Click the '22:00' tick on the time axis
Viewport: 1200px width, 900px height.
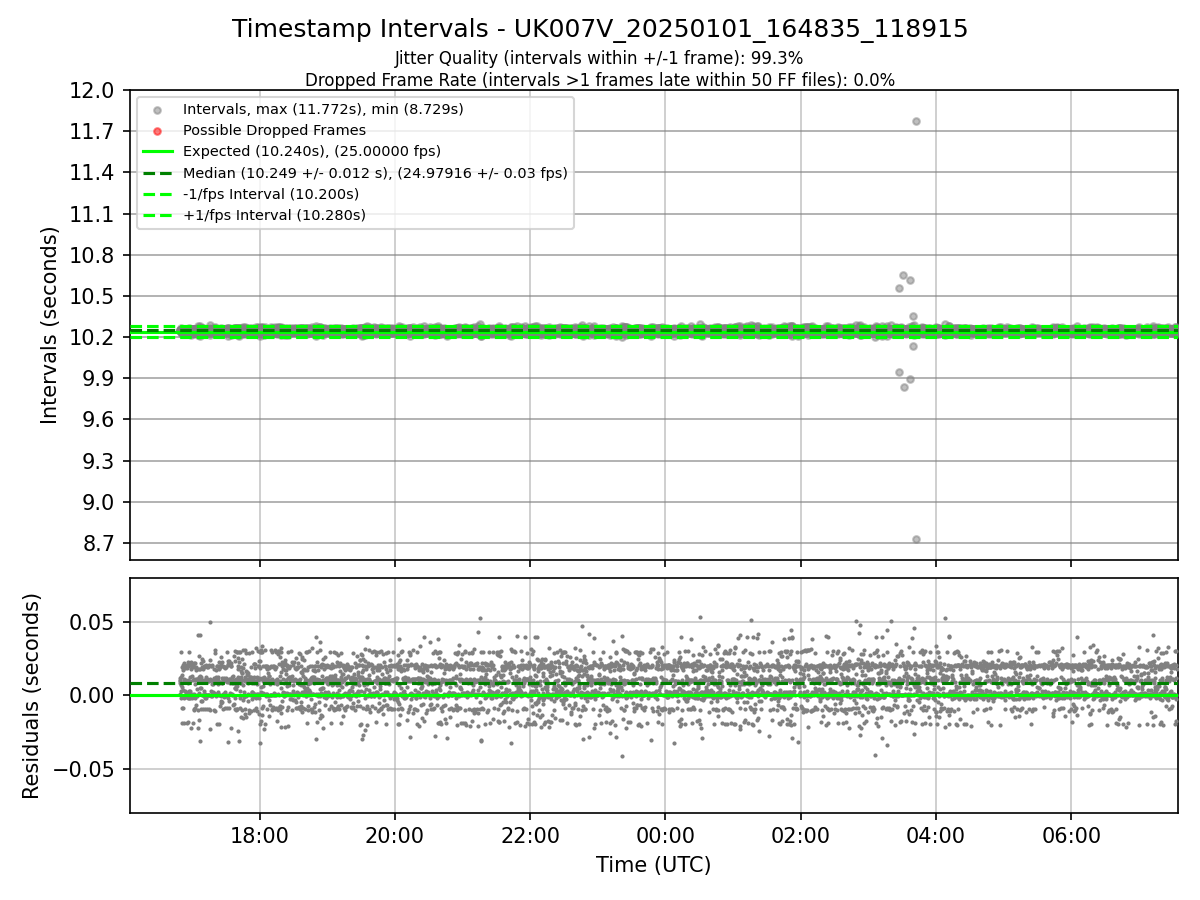point(530,835)
